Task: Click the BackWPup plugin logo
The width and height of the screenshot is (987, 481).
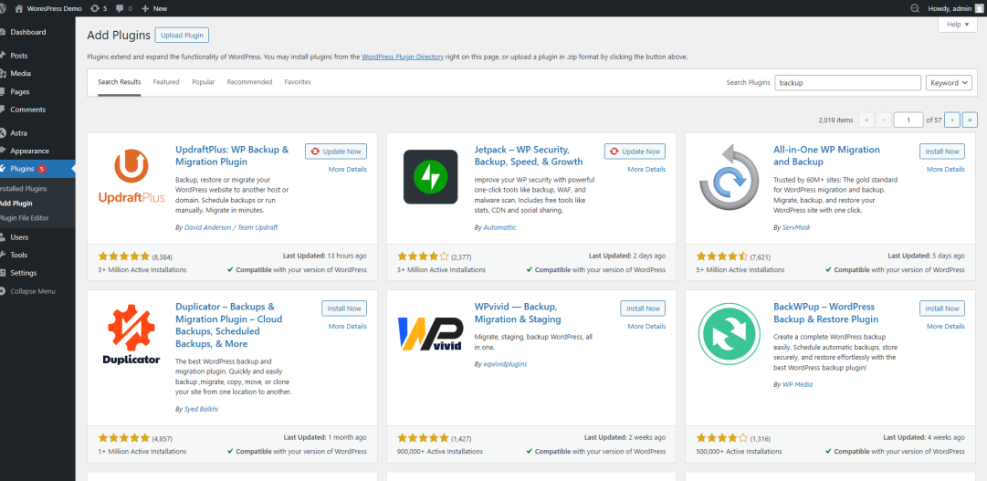Action: (x=730, y=334)
